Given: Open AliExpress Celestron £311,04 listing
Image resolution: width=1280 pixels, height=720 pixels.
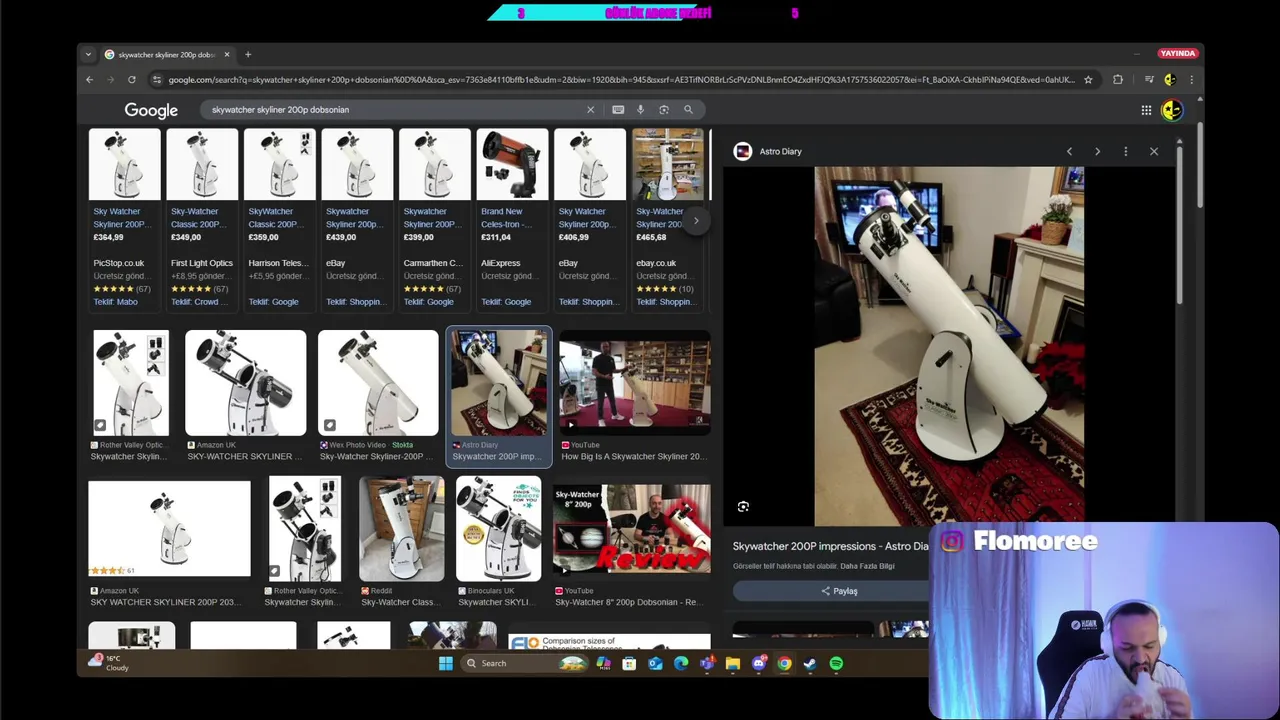Looking at the screenshot, I should [512, 219].
